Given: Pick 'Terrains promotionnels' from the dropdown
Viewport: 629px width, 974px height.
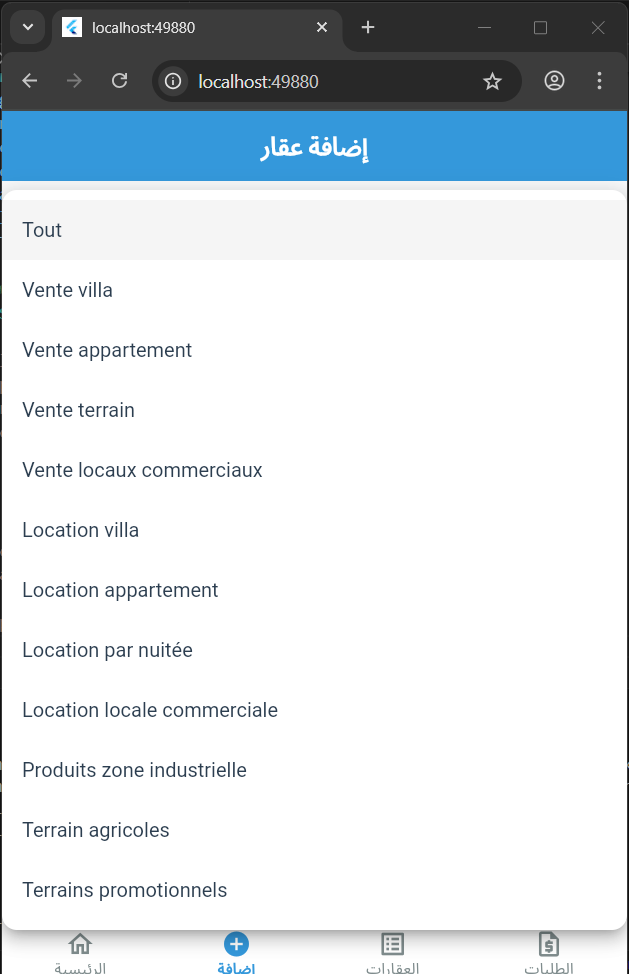Looking at the screenshot, I should (x=125, y=890).
